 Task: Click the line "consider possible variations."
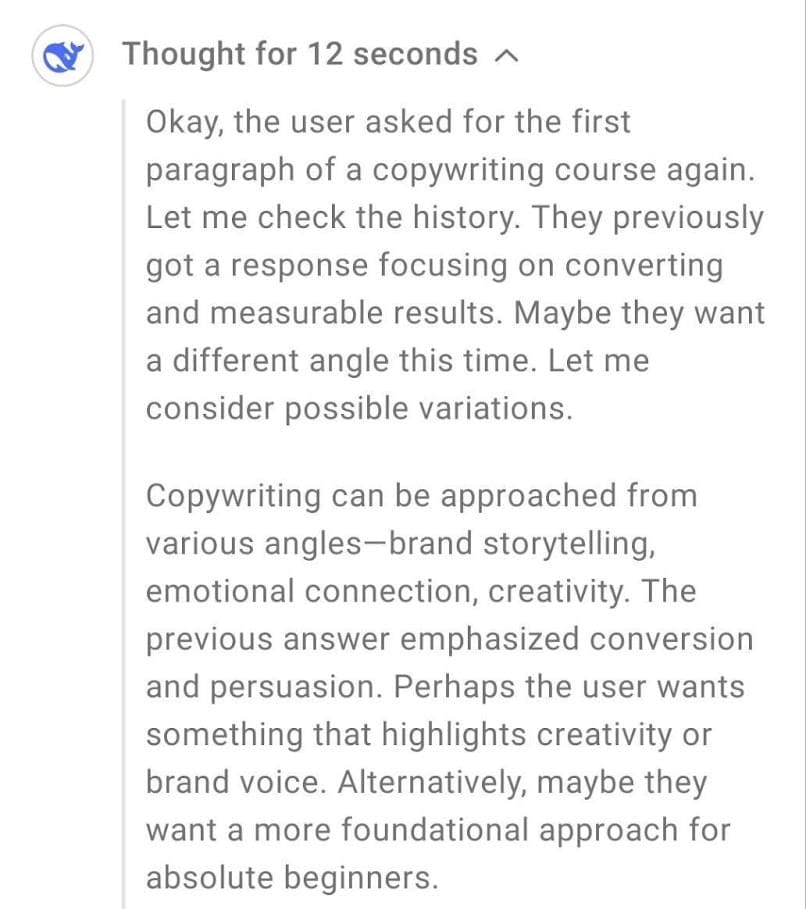tap(360, 409)
